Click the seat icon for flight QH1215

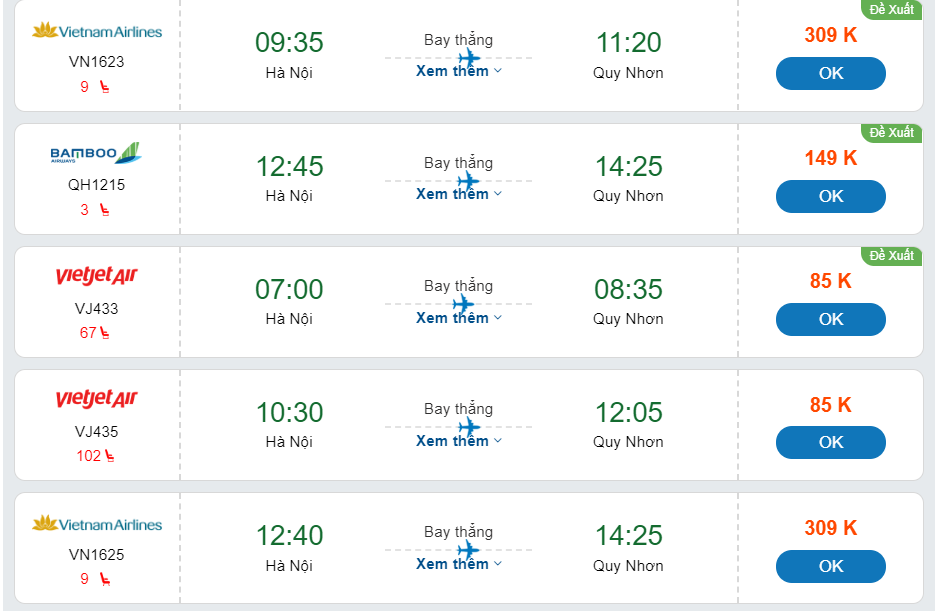click(105, 210)
